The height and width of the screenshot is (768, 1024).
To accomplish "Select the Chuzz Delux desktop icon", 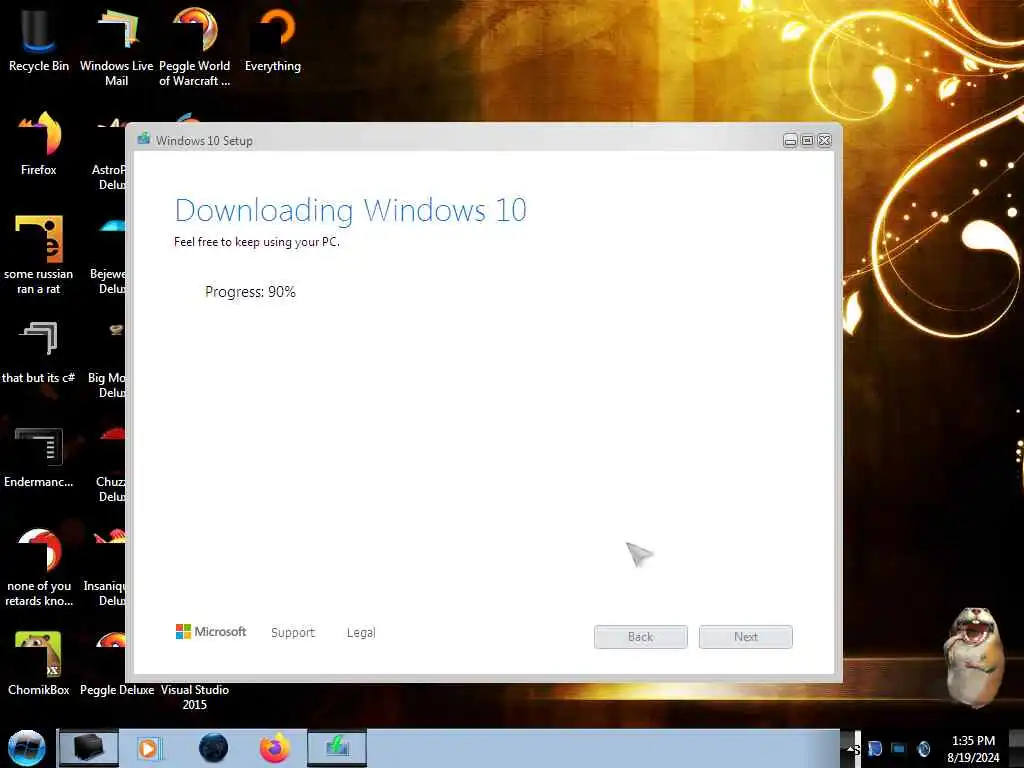I will point(110,464).
